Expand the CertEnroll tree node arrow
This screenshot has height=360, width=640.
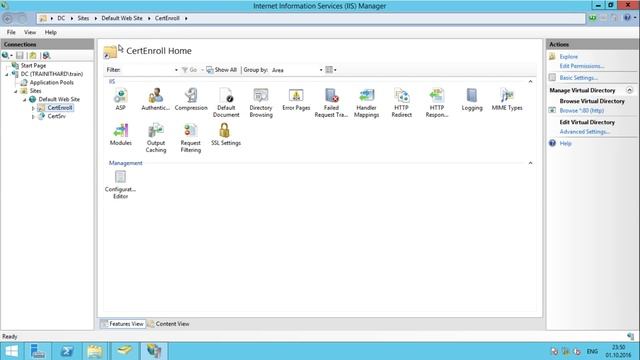click(33, 108)
